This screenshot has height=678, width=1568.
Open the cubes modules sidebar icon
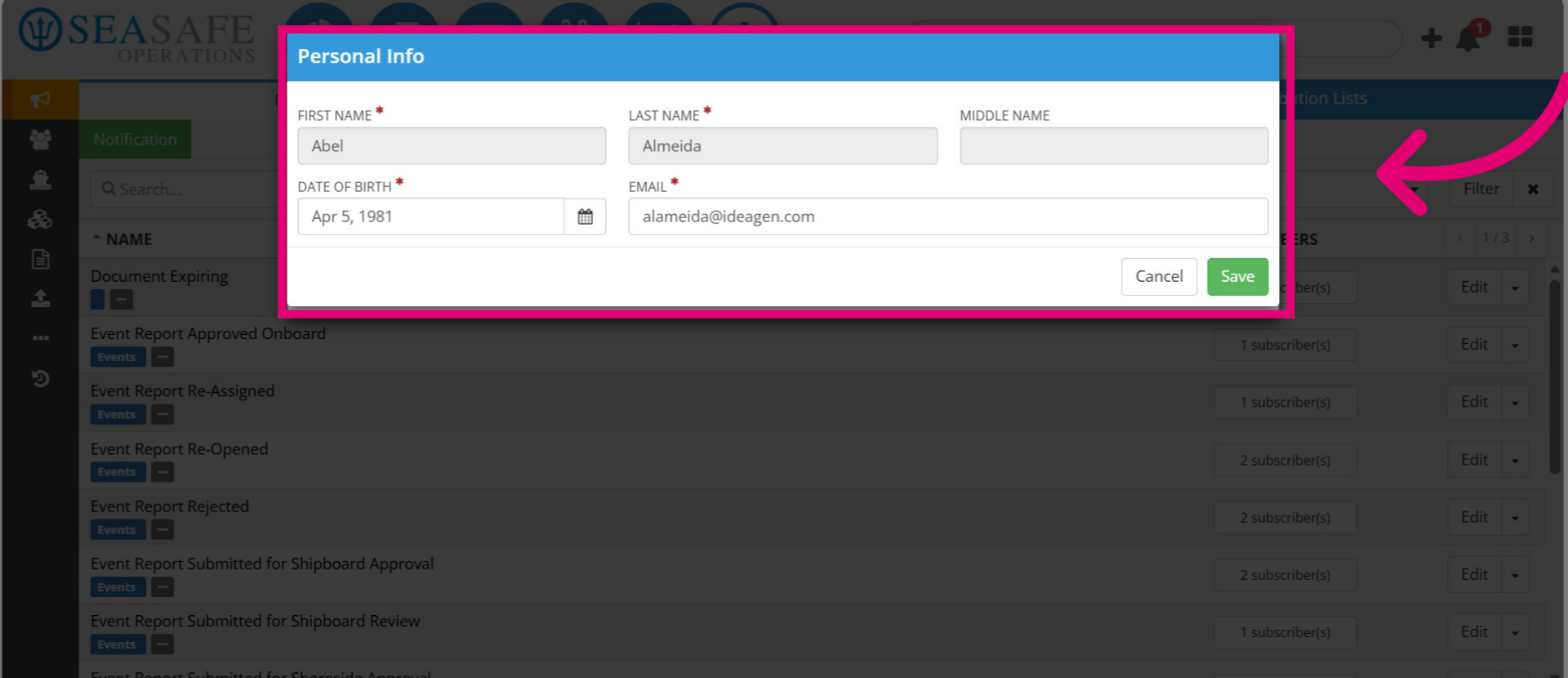[x=40, y=219]
